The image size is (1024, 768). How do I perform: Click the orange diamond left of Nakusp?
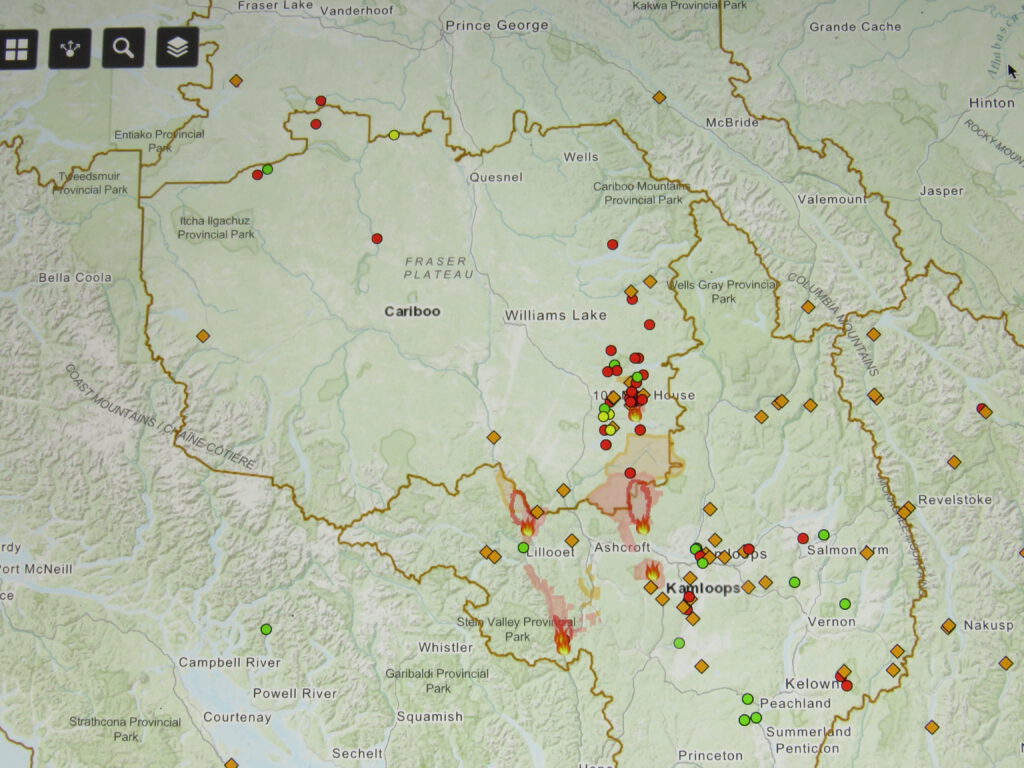[948, 626]
